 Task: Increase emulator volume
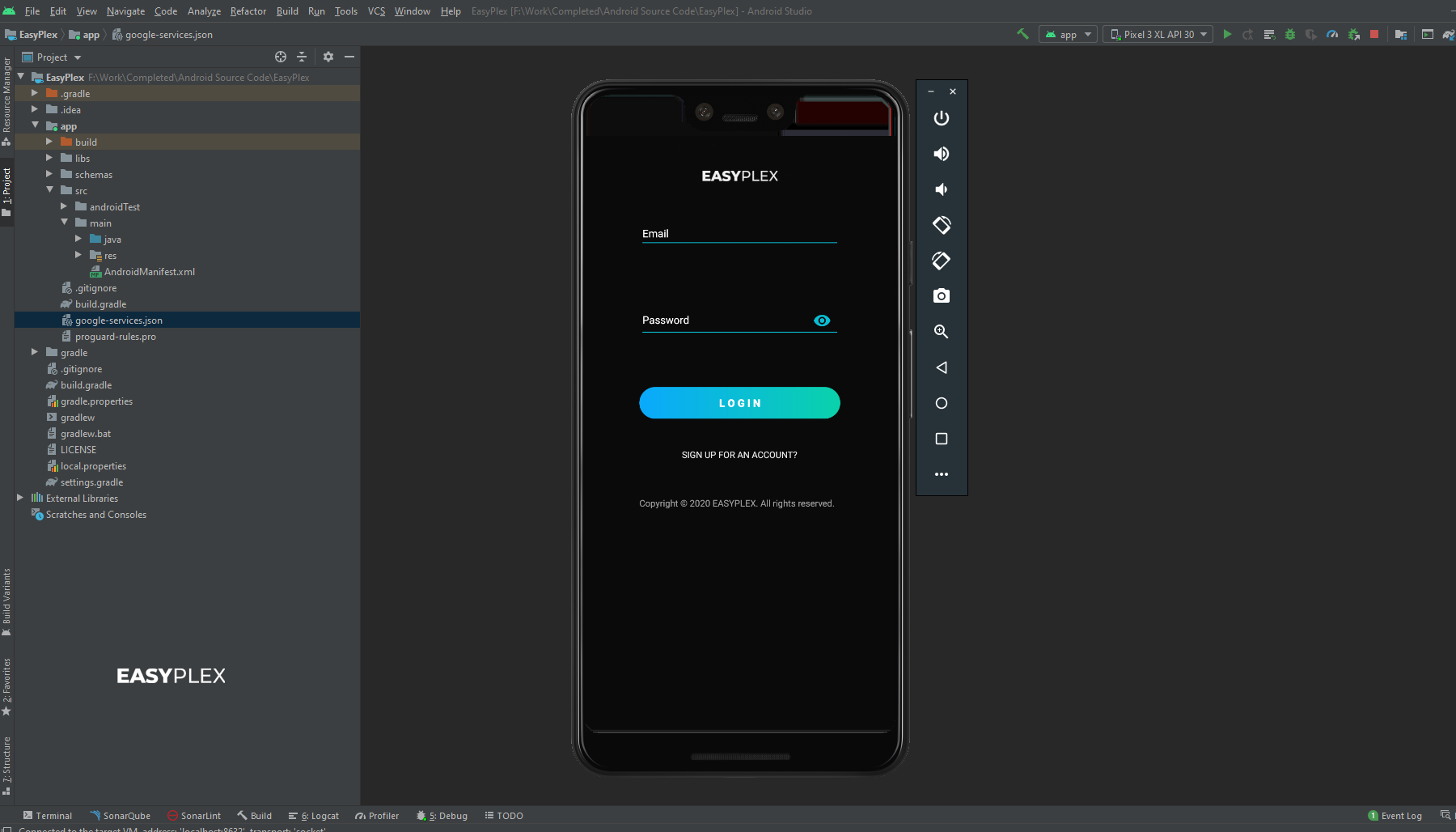941,153
